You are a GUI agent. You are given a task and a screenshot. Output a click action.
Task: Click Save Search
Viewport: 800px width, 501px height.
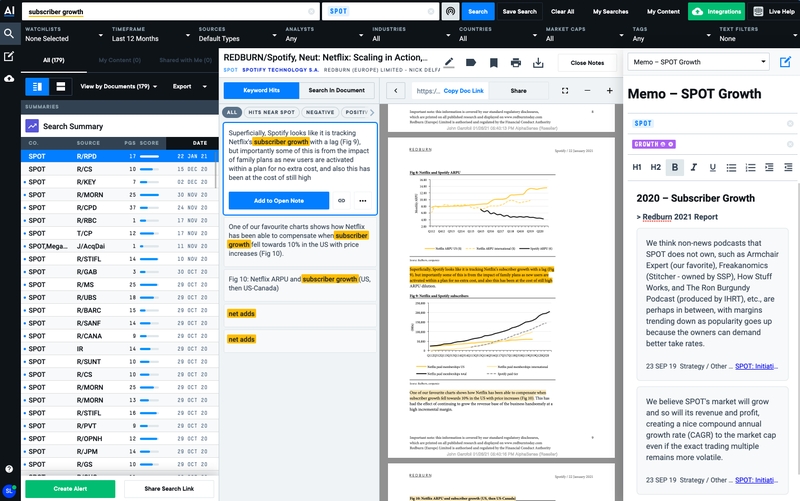(519, 11)
